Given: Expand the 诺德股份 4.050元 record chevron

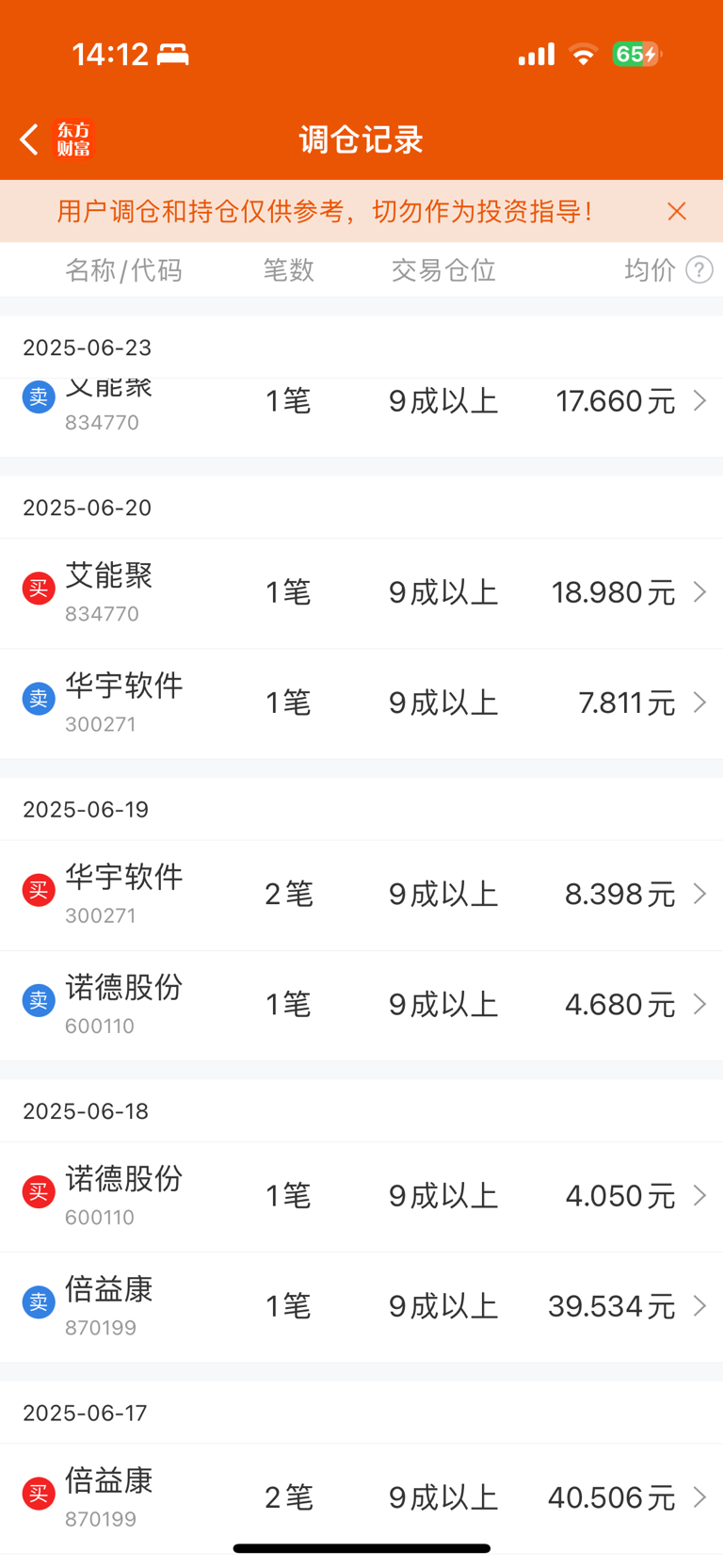Looking at the screenshot, I should tap(700, 1196).
